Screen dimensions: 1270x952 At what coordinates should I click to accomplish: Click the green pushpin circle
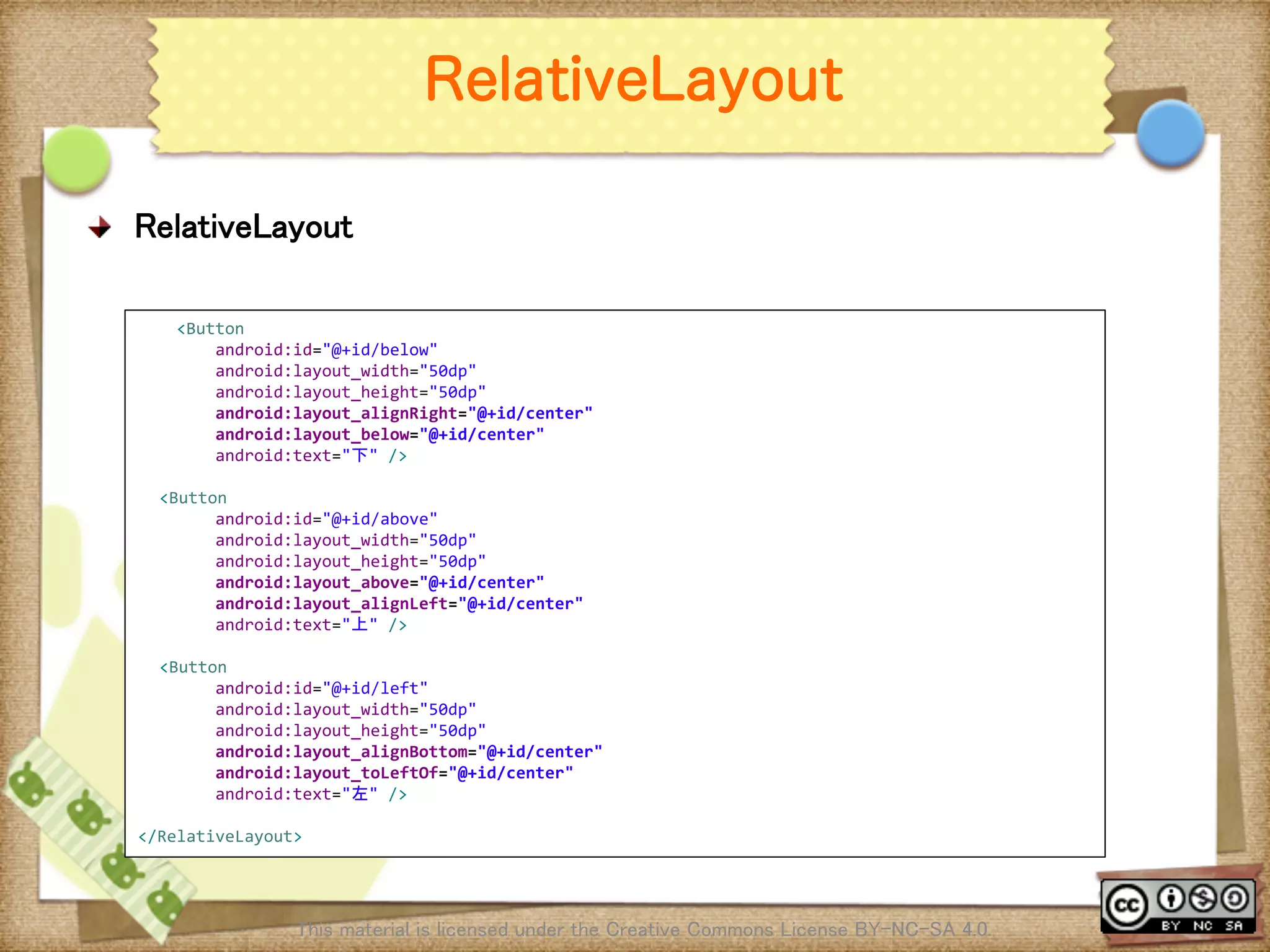[77, 159]
